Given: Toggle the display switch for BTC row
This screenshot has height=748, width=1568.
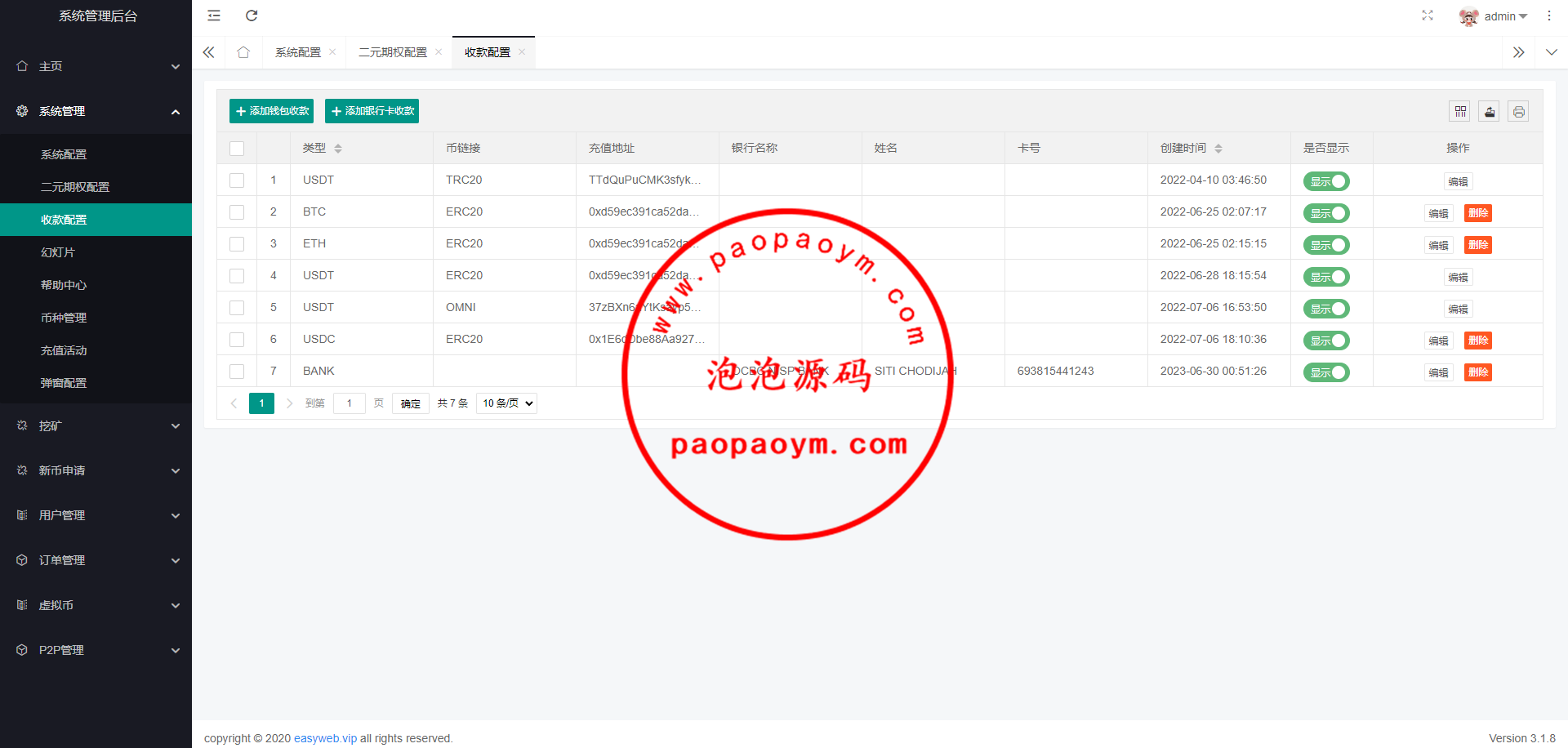Looking at the screenshot, I should 1325,213.
